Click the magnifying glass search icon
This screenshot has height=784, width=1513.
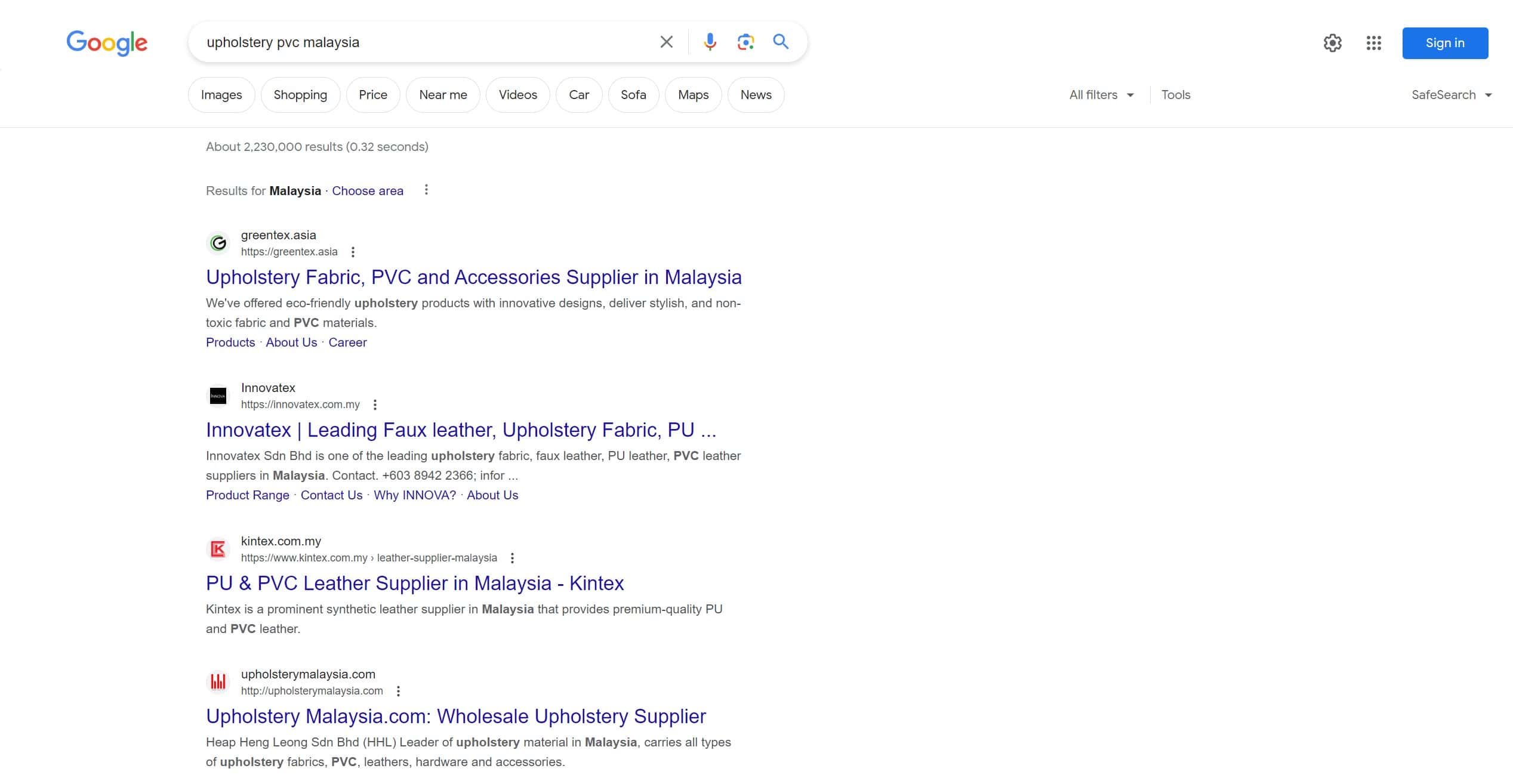[x=781, y=42]
